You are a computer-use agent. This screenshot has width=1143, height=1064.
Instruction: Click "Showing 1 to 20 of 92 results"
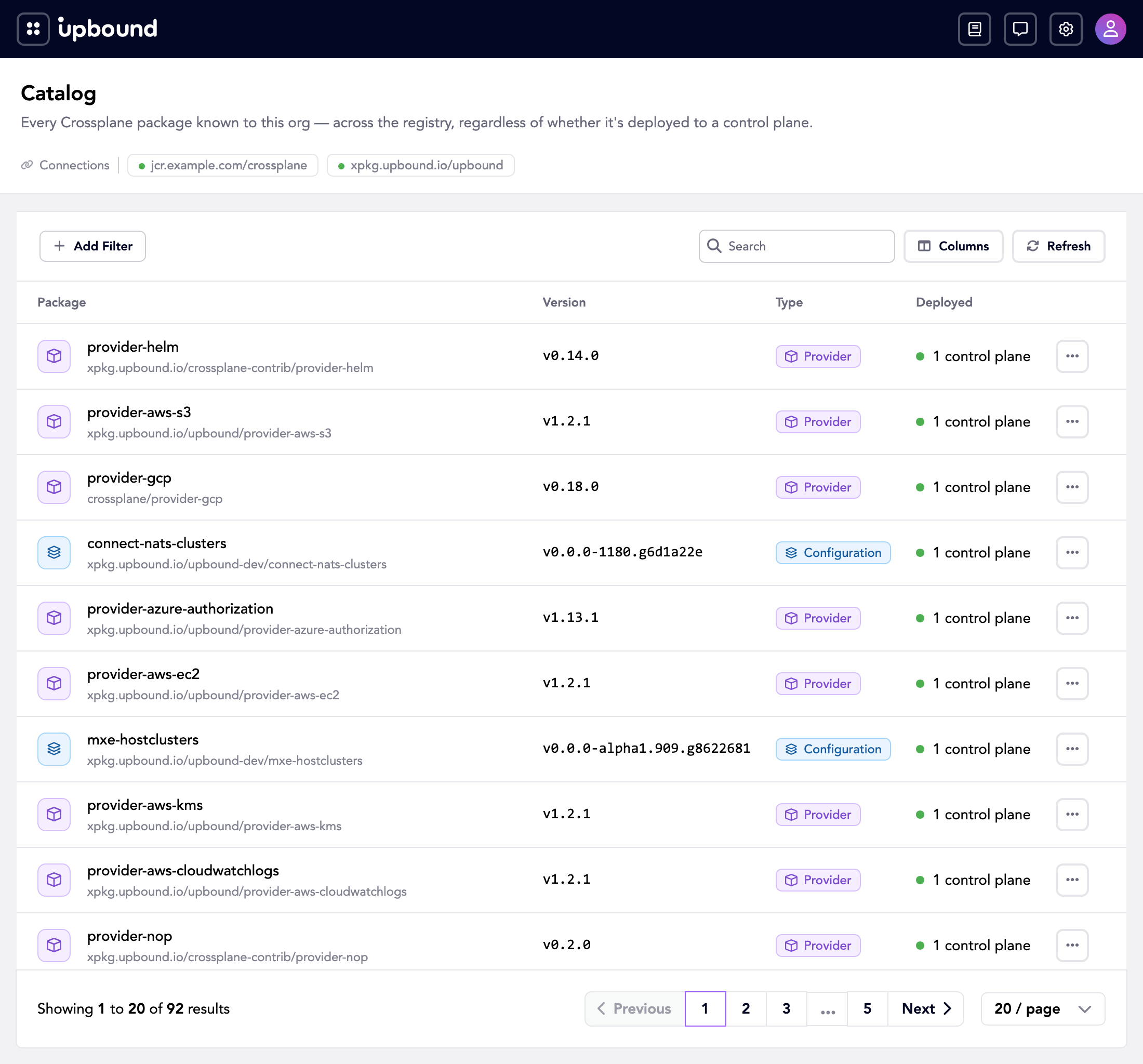tap(134, 1009)
